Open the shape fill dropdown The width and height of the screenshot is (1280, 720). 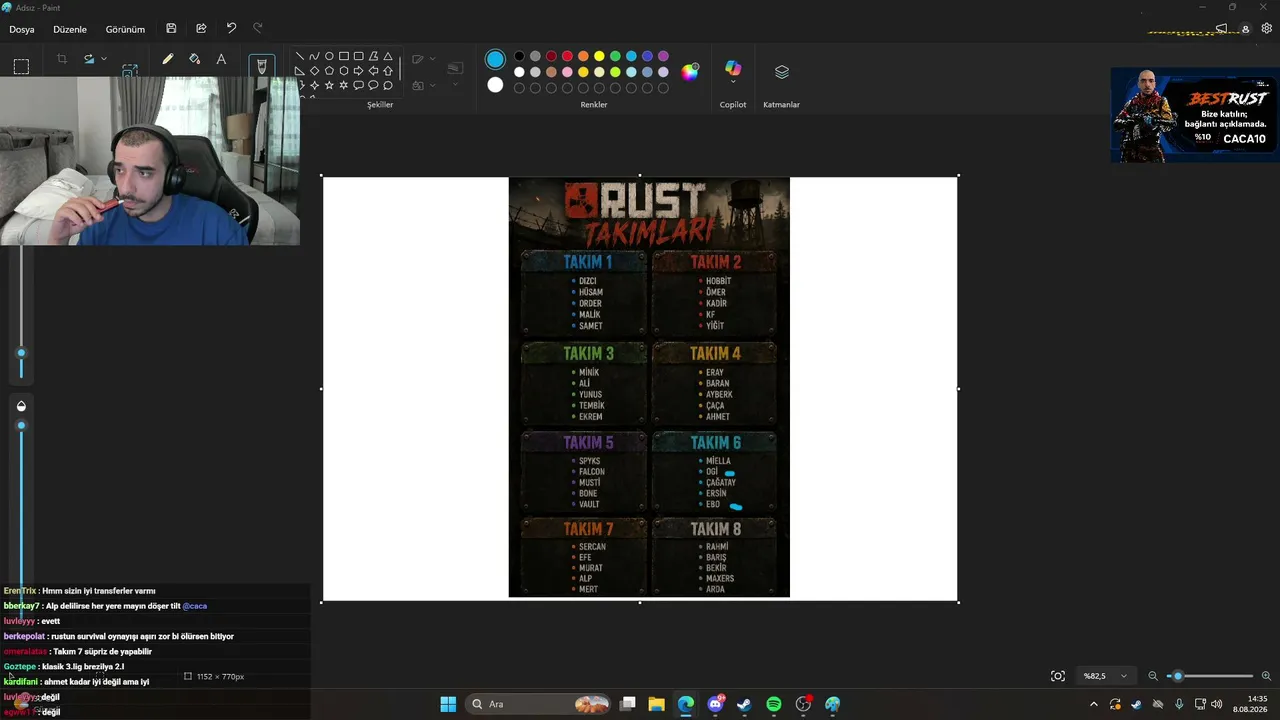[423, 86]
